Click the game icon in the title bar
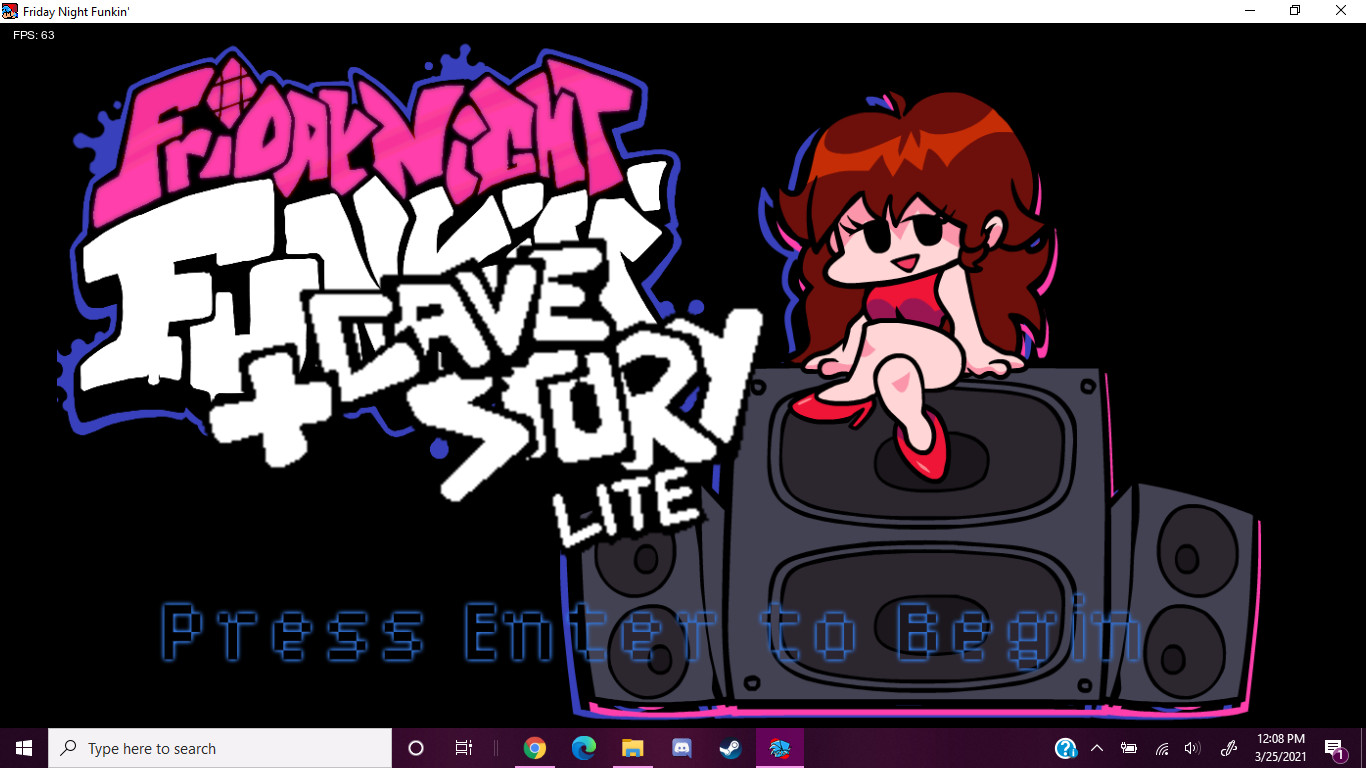 pyautogui.click(x=11, y=11)
